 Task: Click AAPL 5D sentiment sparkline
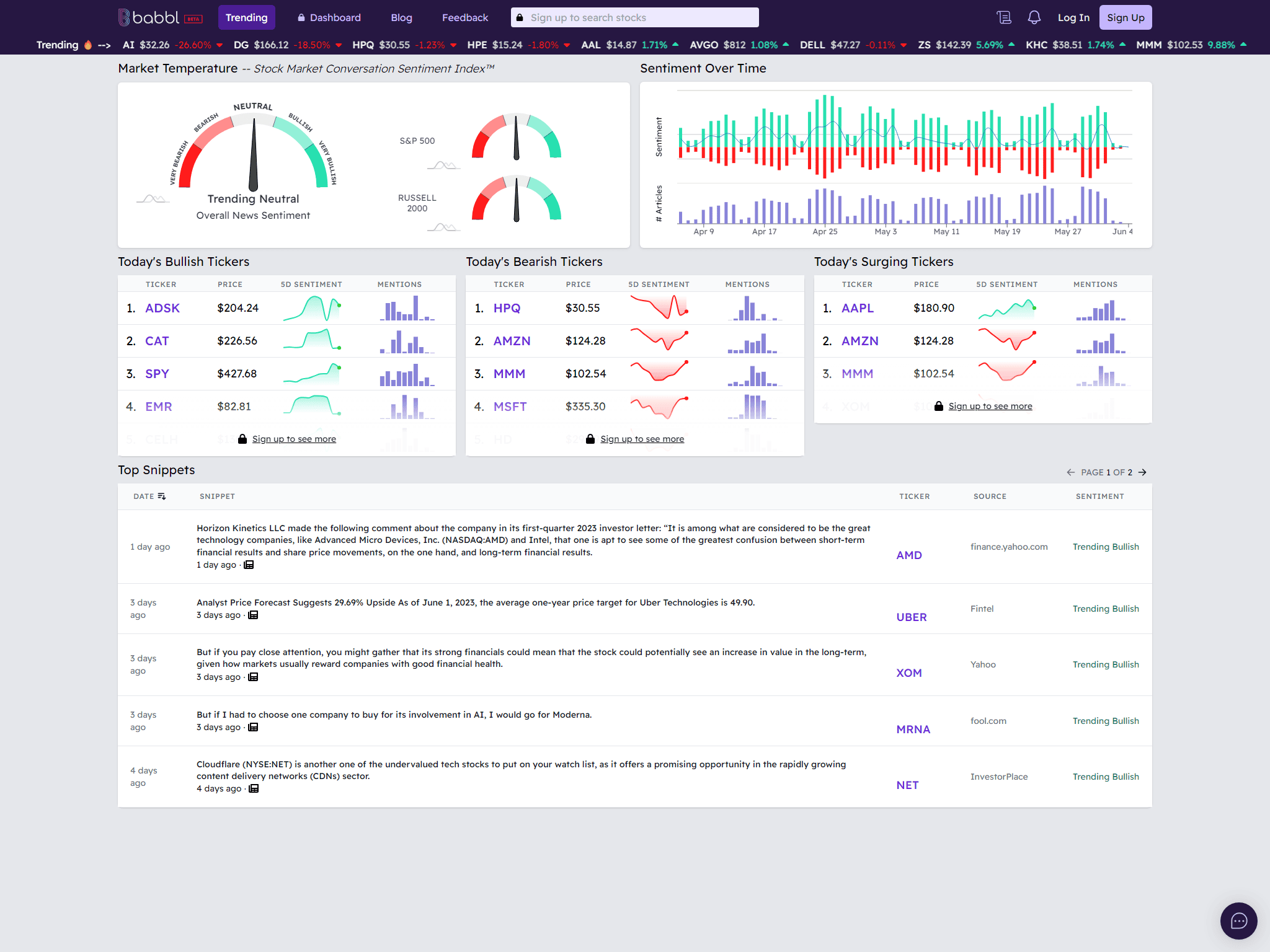[1007, 308]
